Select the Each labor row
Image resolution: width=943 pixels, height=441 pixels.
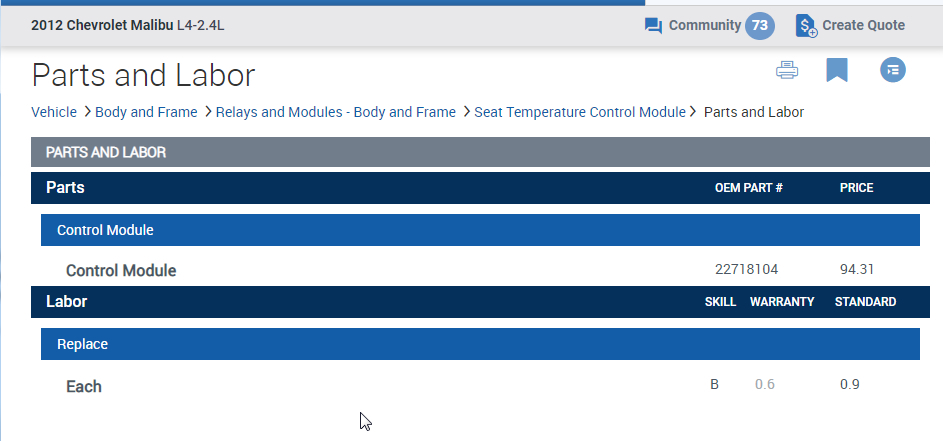84,386
